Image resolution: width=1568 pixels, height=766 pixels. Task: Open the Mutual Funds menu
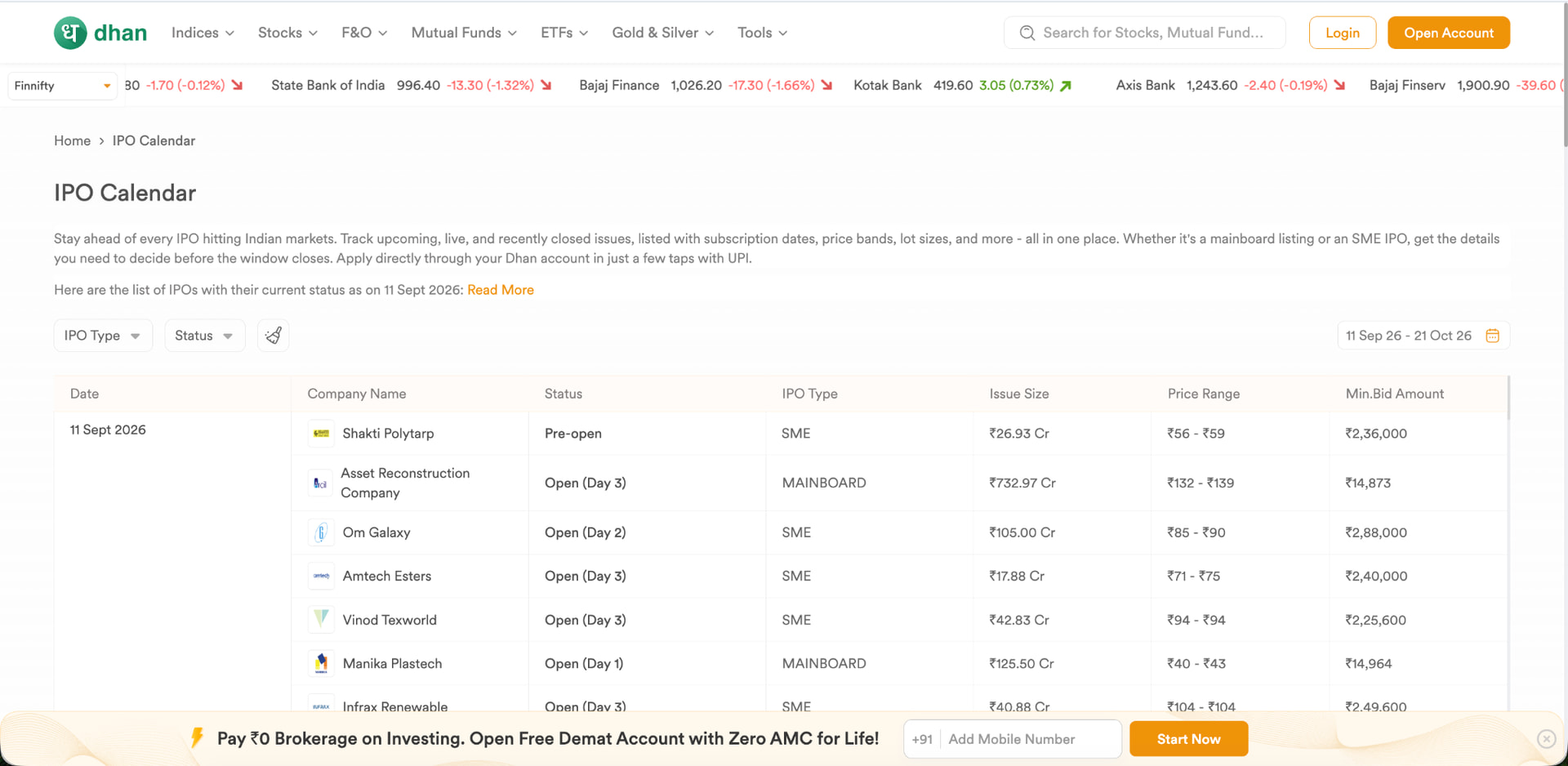[x=464, y=33]
